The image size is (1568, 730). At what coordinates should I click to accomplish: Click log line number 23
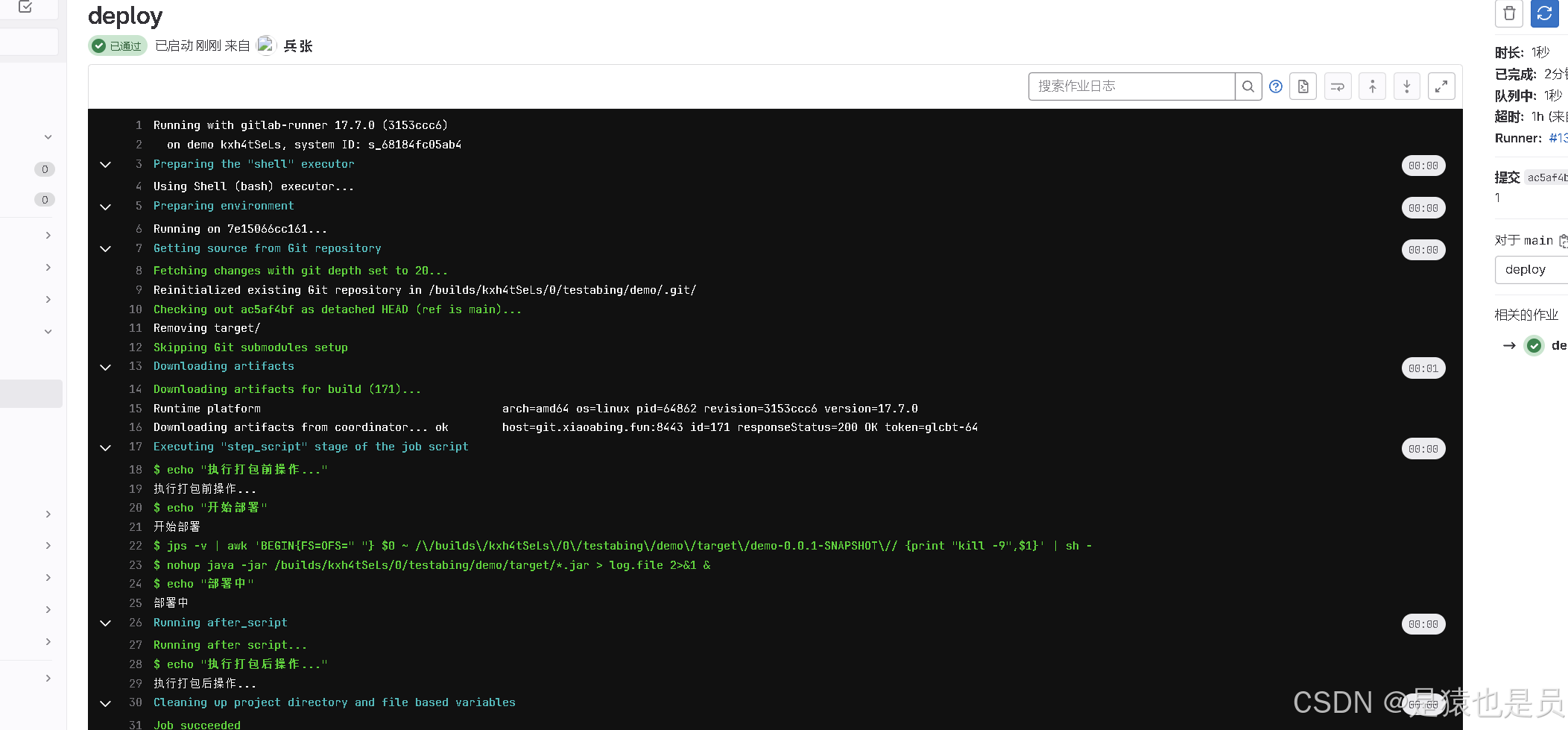[135, 565]
